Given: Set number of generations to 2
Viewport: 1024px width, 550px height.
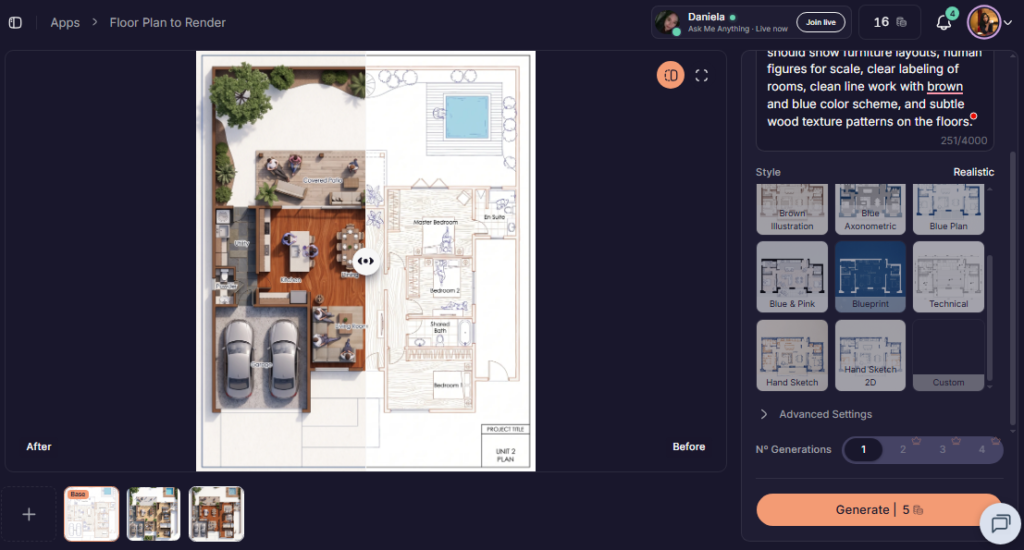Looking at the screenshot, I should (903, 449).
